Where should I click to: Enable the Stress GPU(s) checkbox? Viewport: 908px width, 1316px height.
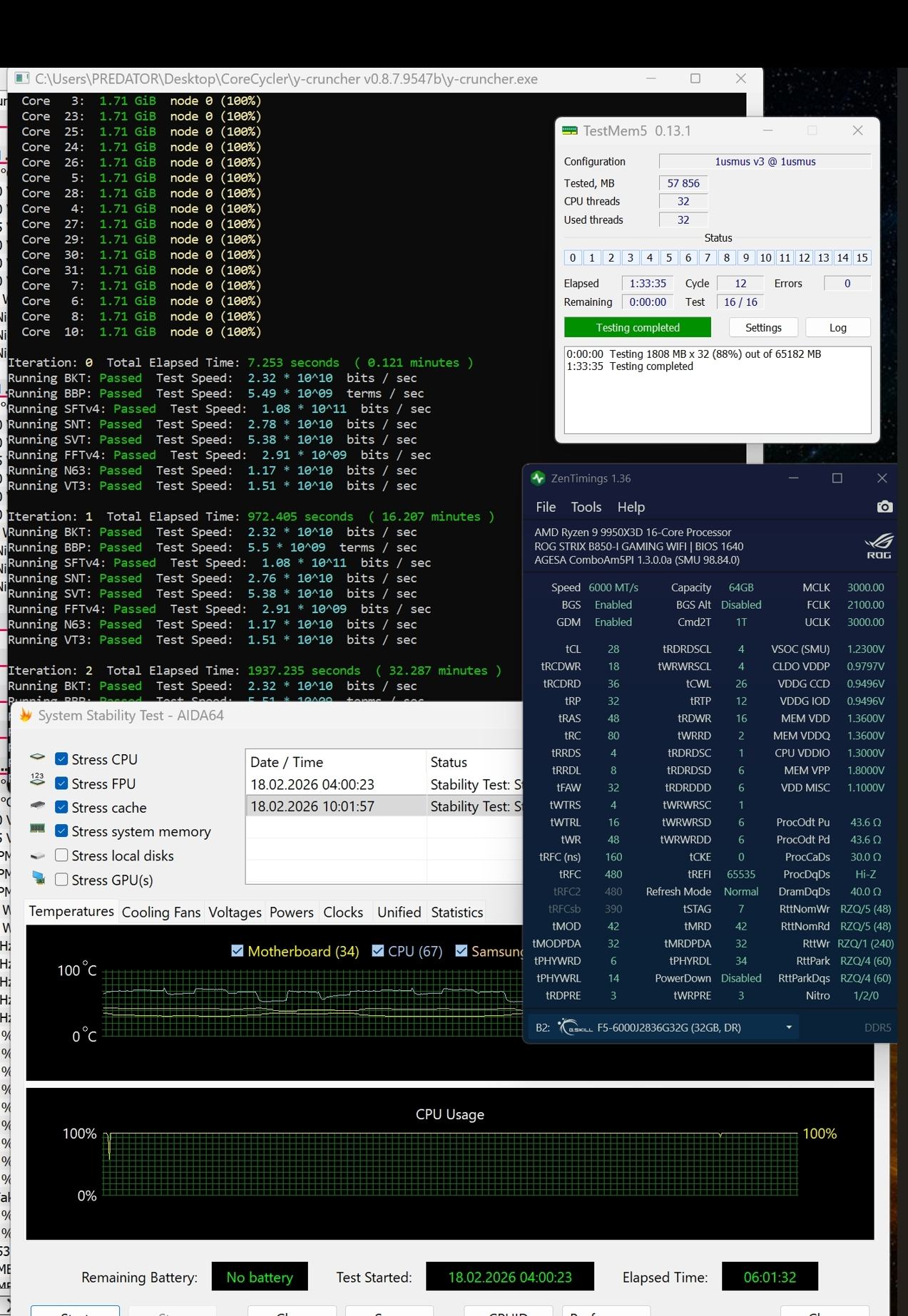click(62, 880)
